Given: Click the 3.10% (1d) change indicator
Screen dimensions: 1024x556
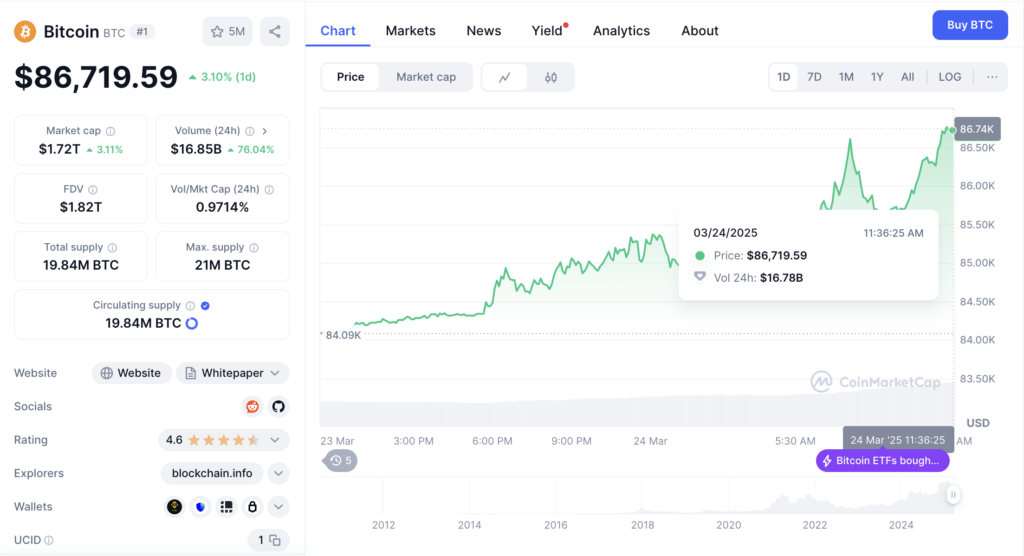Looking at the screenshot, I should [x=222, y=77].
